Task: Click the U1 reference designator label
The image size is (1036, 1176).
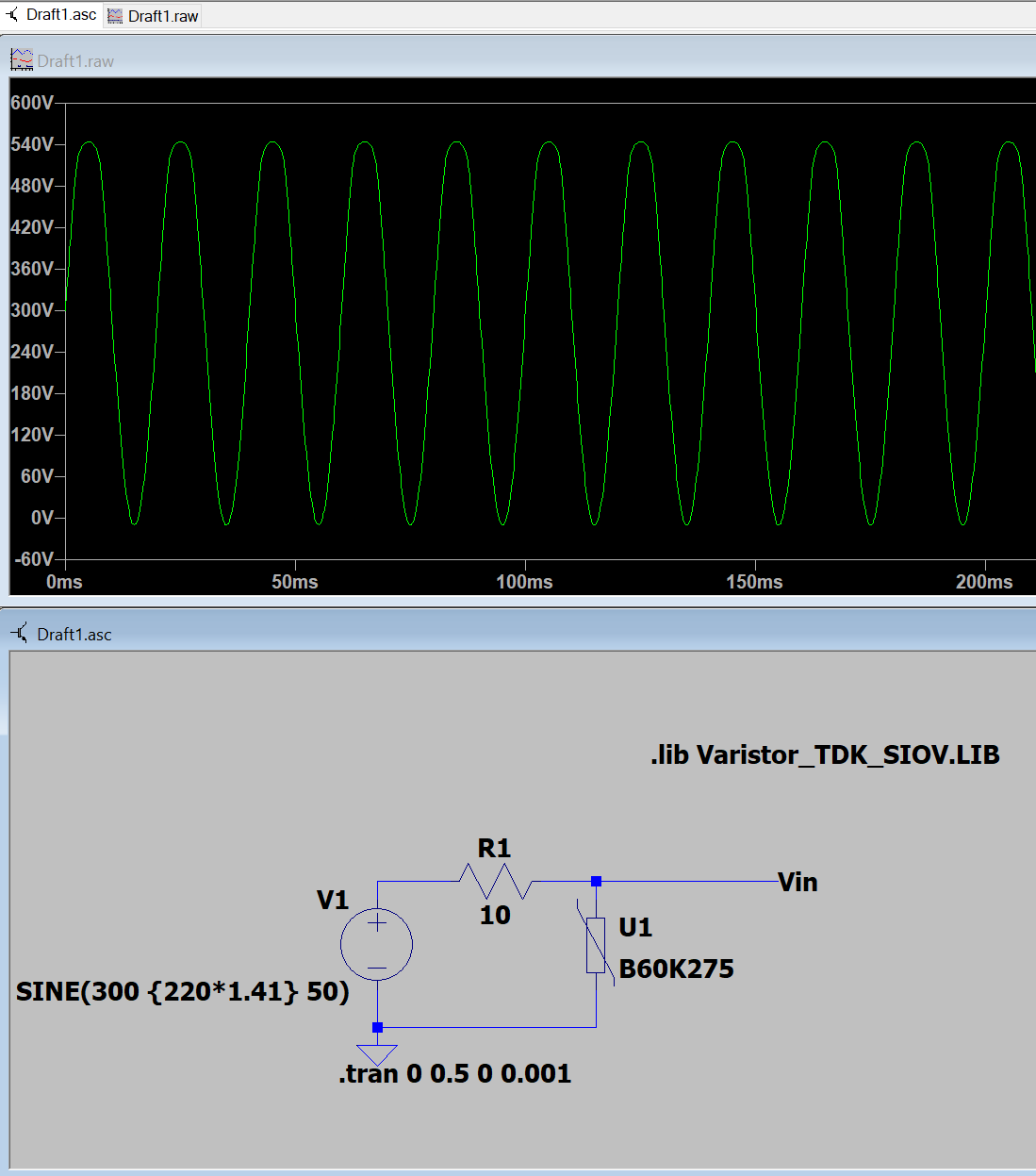Action: (635, 927)
